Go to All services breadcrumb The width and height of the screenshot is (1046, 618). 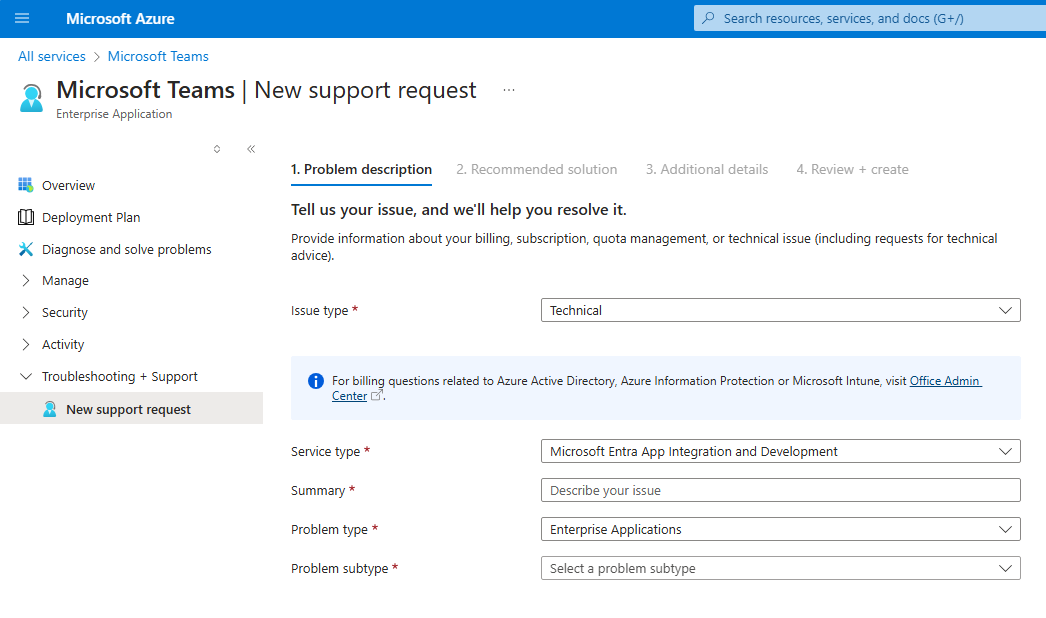[x=51, y=56]
